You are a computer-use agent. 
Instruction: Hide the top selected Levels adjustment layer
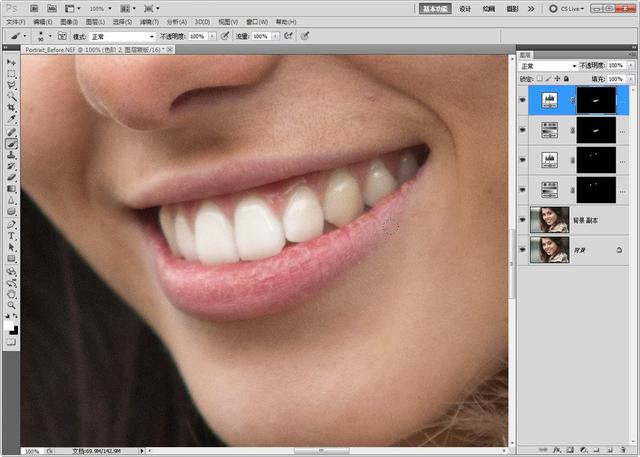[x=523, y=100]
